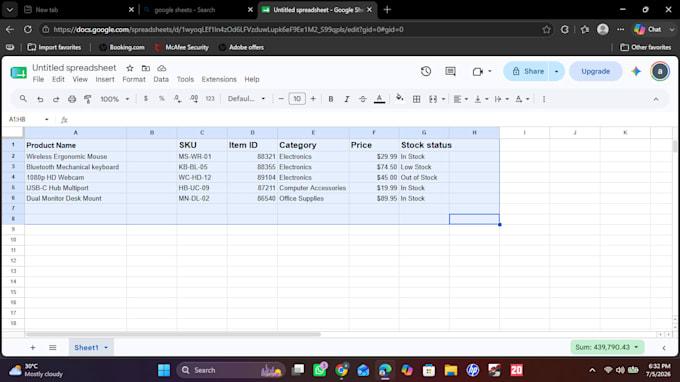Click the font size field showing 10
Screen dimensions: 680x382
tap(297, 99)
